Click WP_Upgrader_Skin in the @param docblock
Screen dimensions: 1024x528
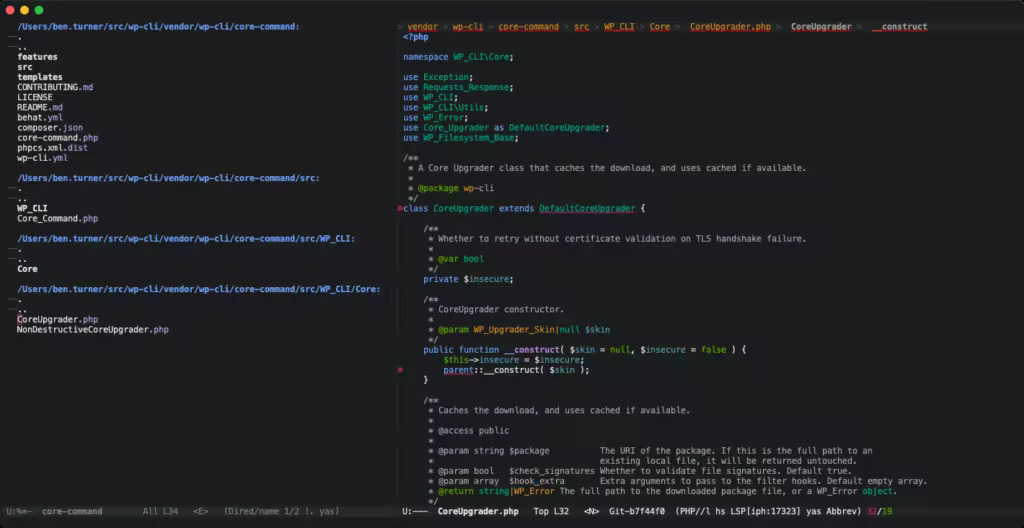coord(514,329)
